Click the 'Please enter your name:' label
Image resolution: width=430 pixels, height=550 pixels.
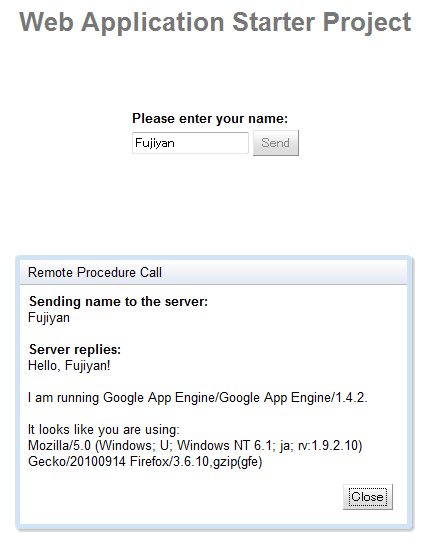[210, 119]
